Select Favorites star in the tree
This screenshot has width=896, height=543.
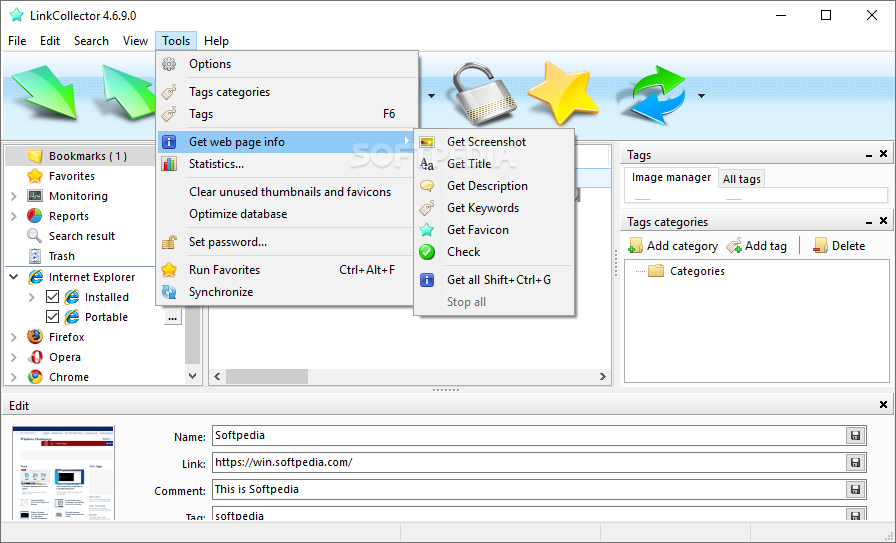pos(35,176)
